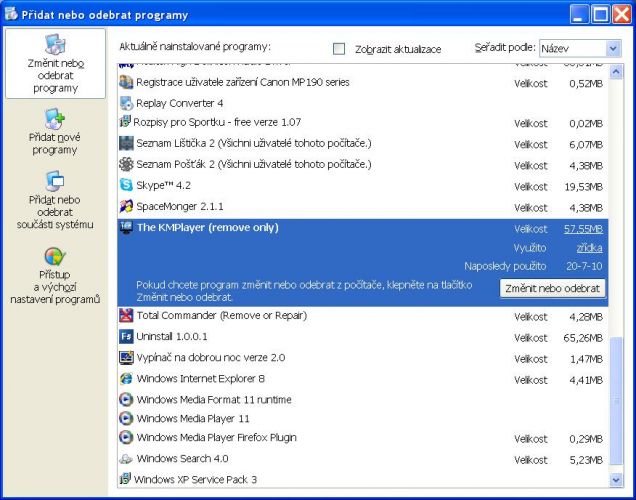The height and width of the screenshot is (500, 636).
Task: Open Přístup a výchozí nastavení programů
Action: [x=55, y=276]
